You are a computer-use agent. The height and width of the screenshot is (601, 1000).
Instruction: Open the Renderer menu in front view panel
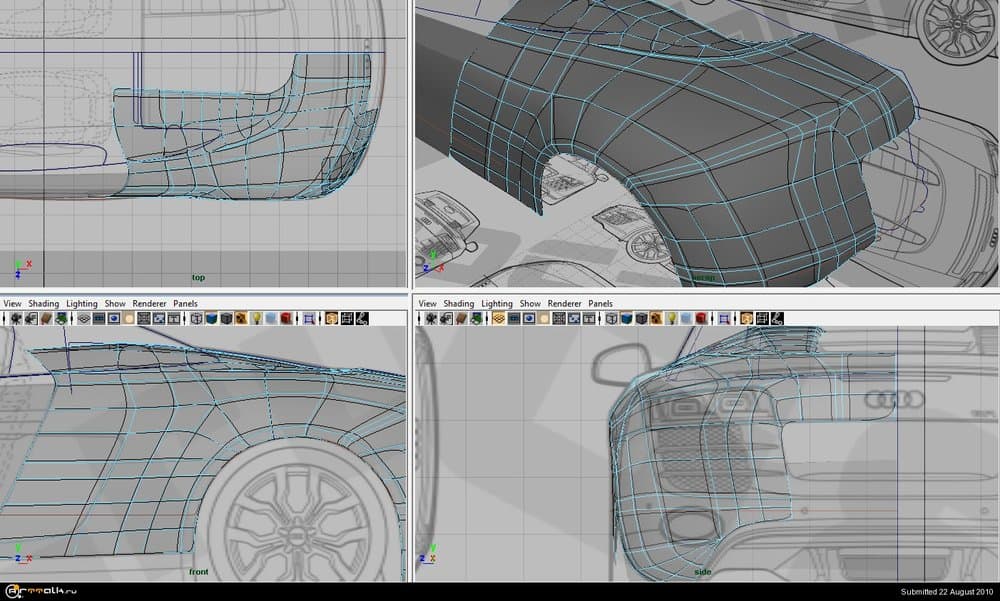[150, 303]
